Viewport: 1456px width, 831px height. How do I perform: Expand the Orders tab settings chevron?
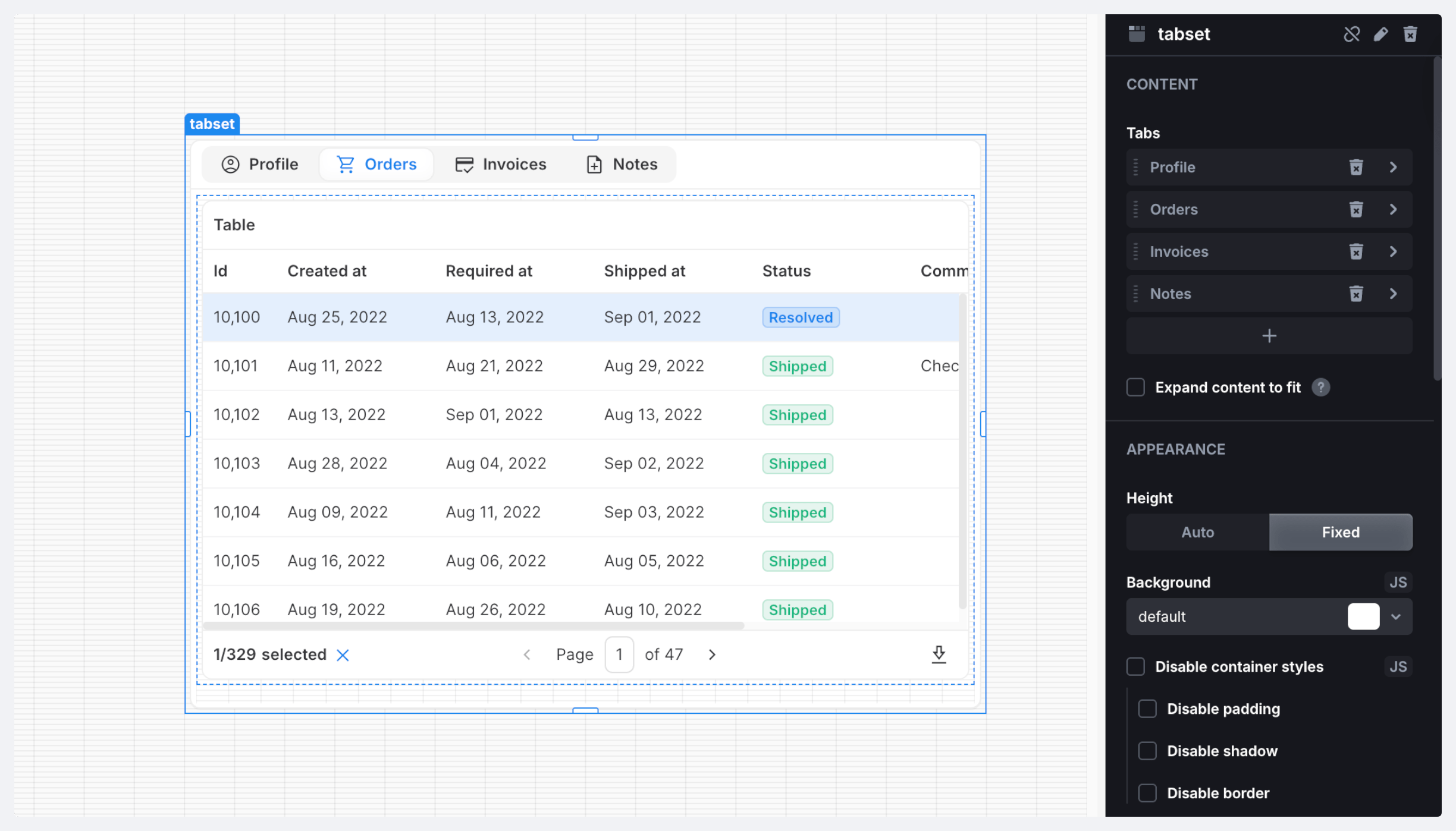1393,209
